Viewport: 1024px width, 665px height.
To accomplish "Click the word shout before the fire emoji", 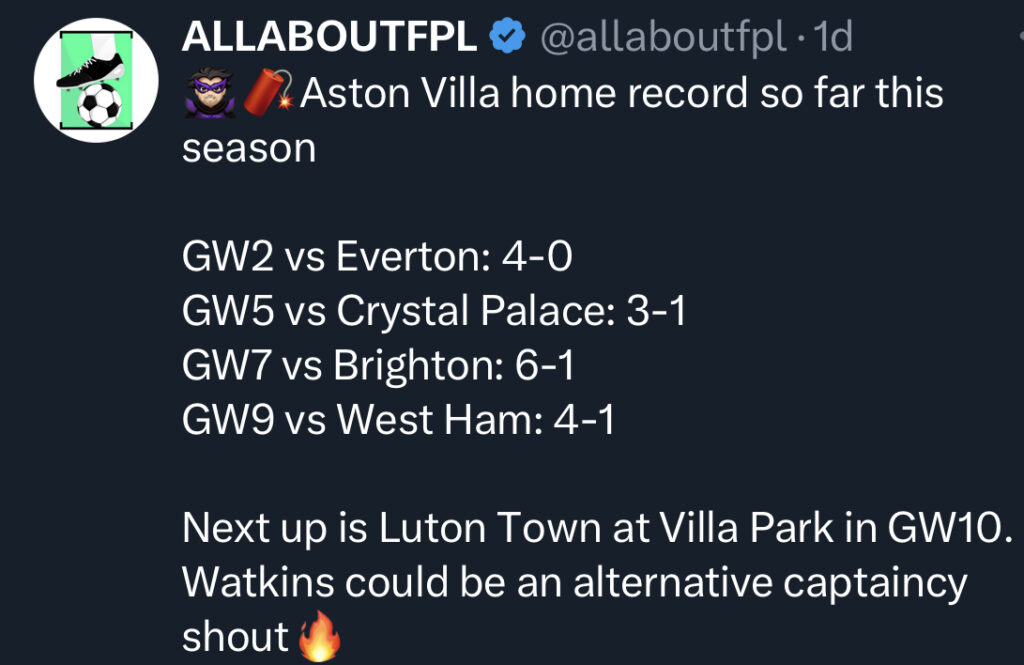I will click(235, 636).
